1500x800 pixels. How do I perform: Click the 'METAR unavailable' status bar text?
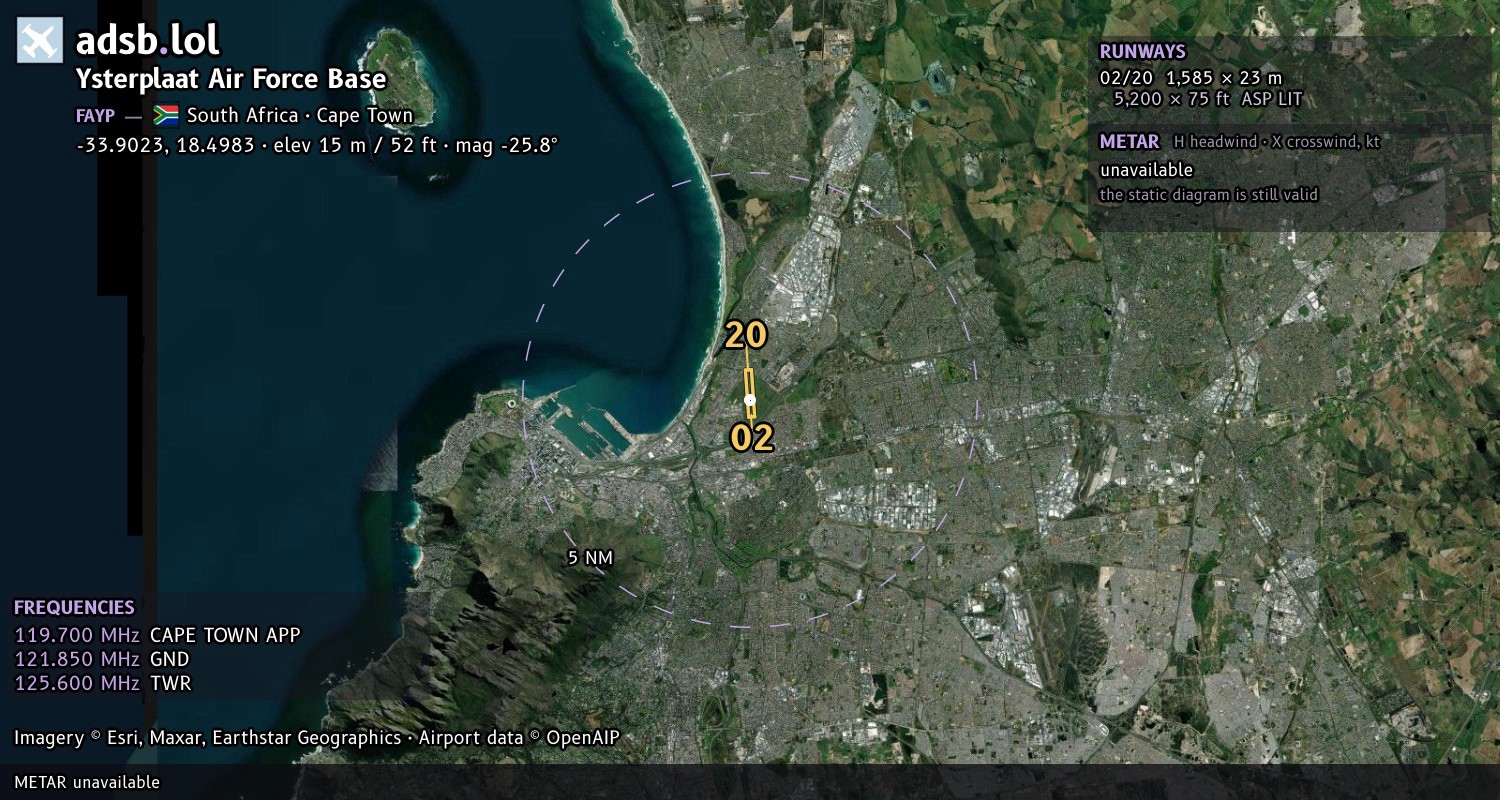pos(87,782)
